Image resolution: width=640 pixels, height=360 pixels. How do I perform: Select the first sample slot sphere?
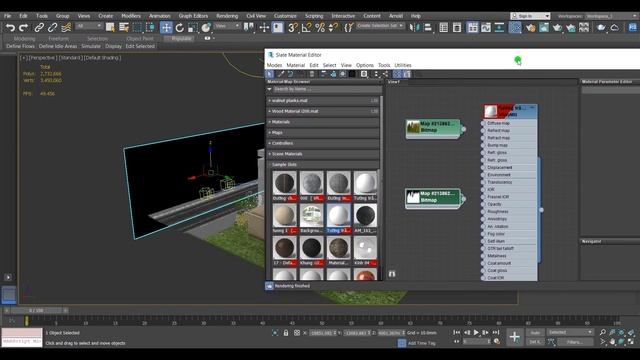point(284,182)
